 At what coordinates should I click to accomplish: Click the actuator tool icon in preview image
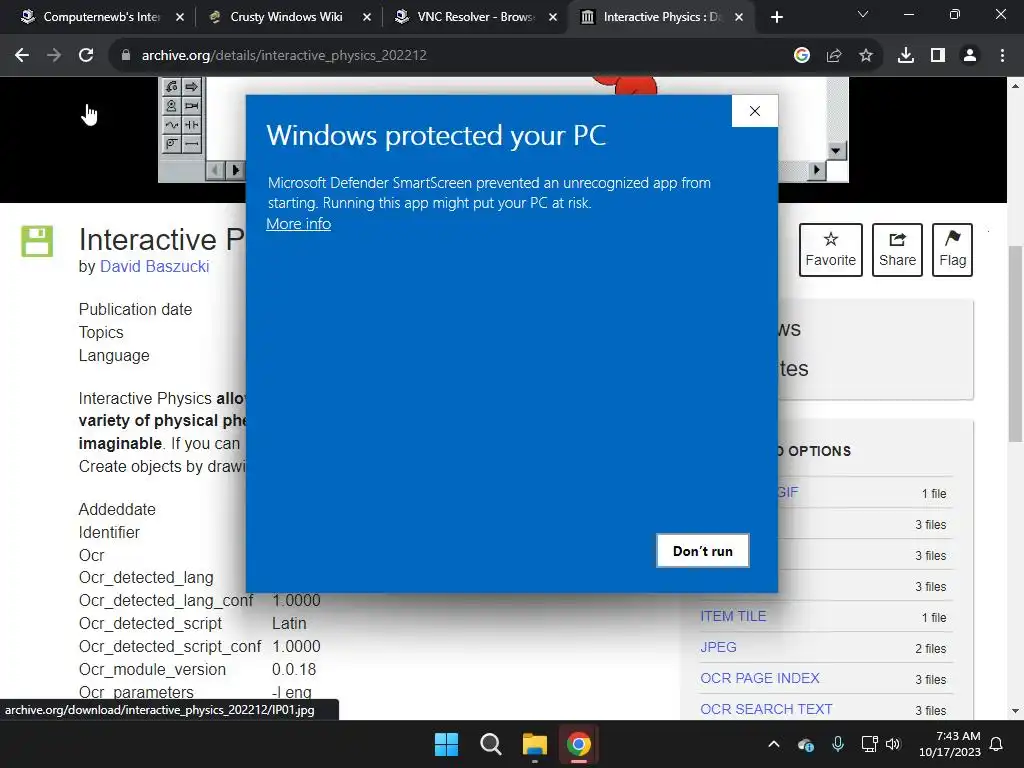[191, 106]
